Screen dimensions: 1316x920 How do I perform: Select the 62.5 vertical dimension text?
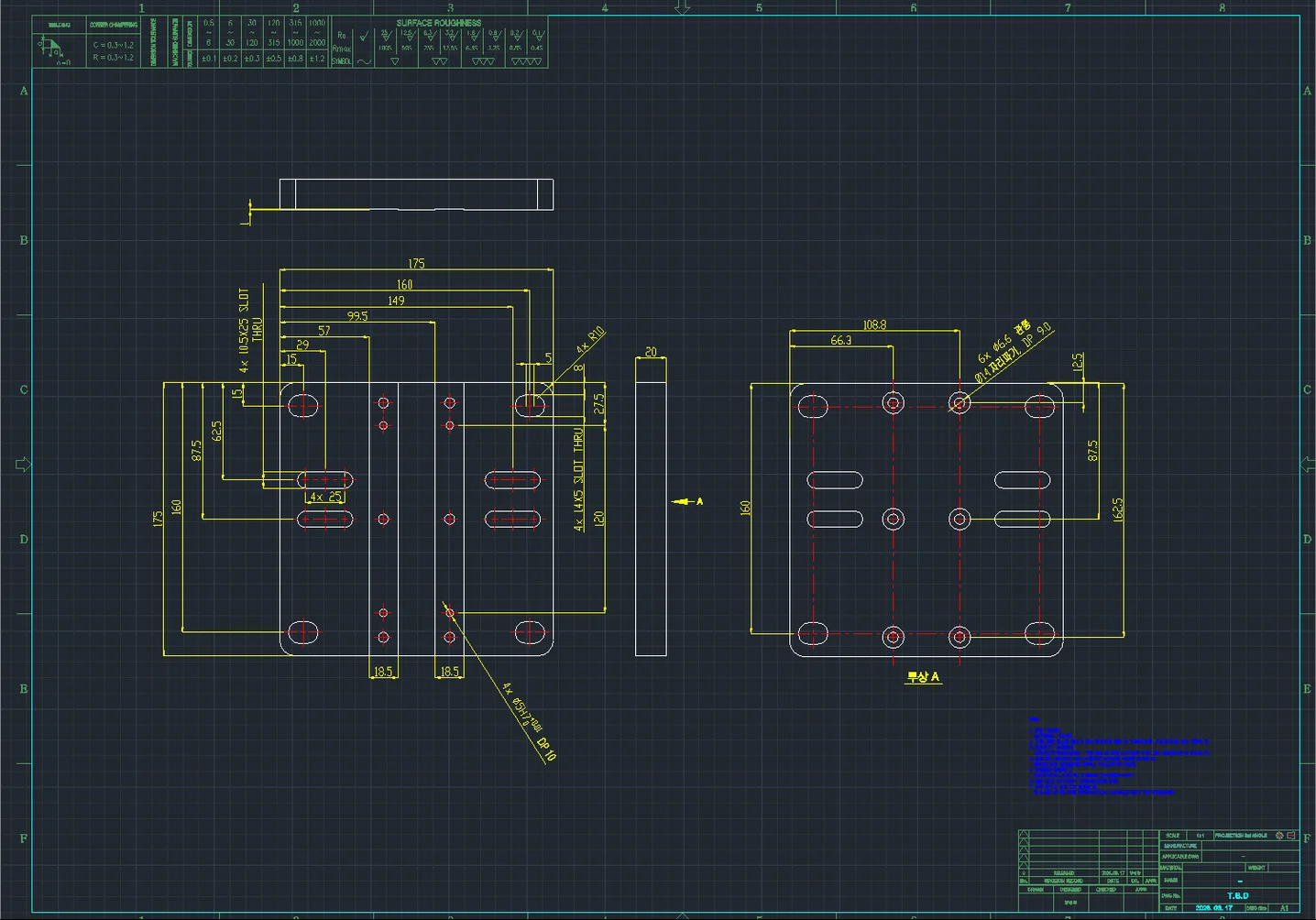217,432
